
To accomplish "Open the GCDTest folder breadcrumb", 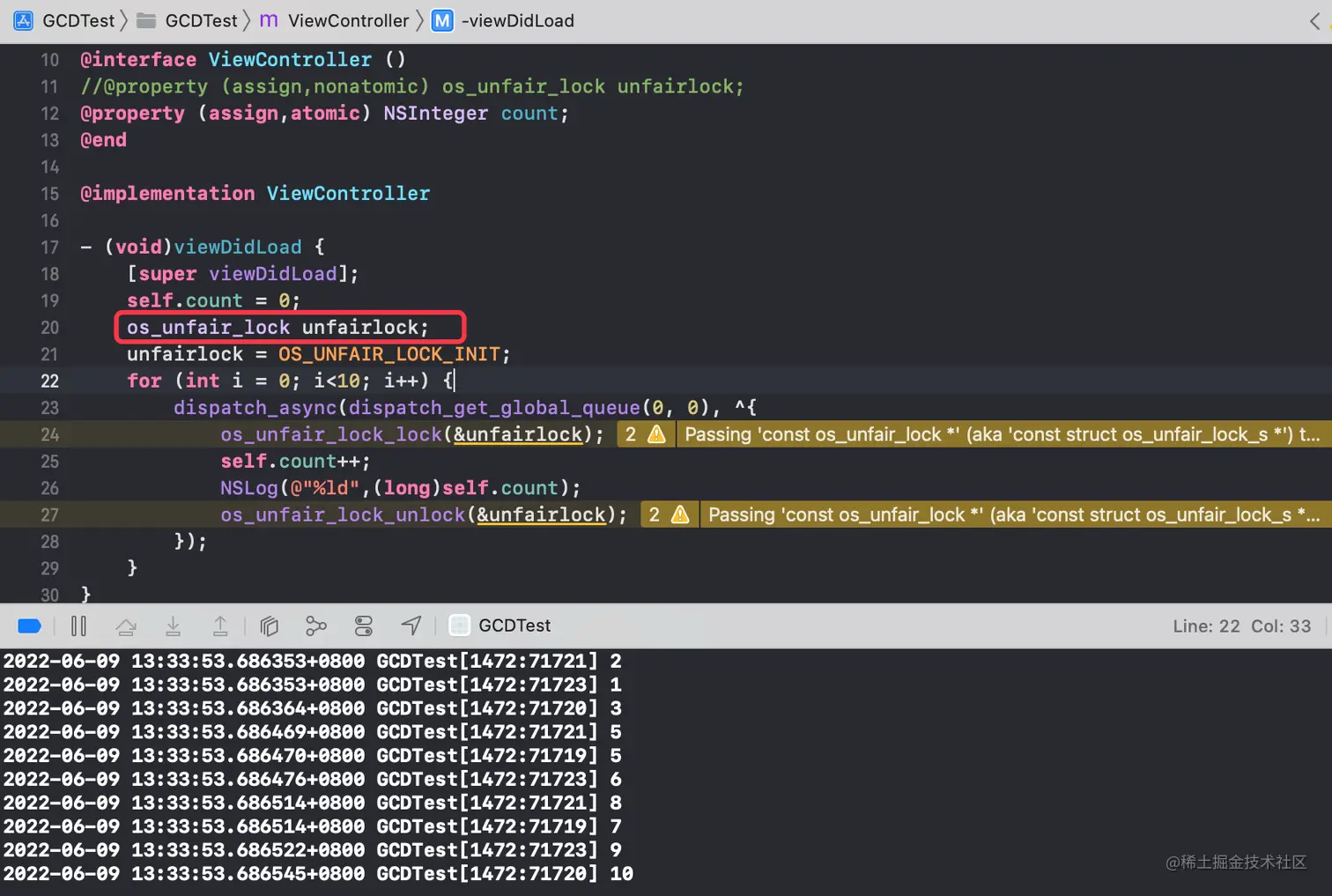I will [188, 20].
